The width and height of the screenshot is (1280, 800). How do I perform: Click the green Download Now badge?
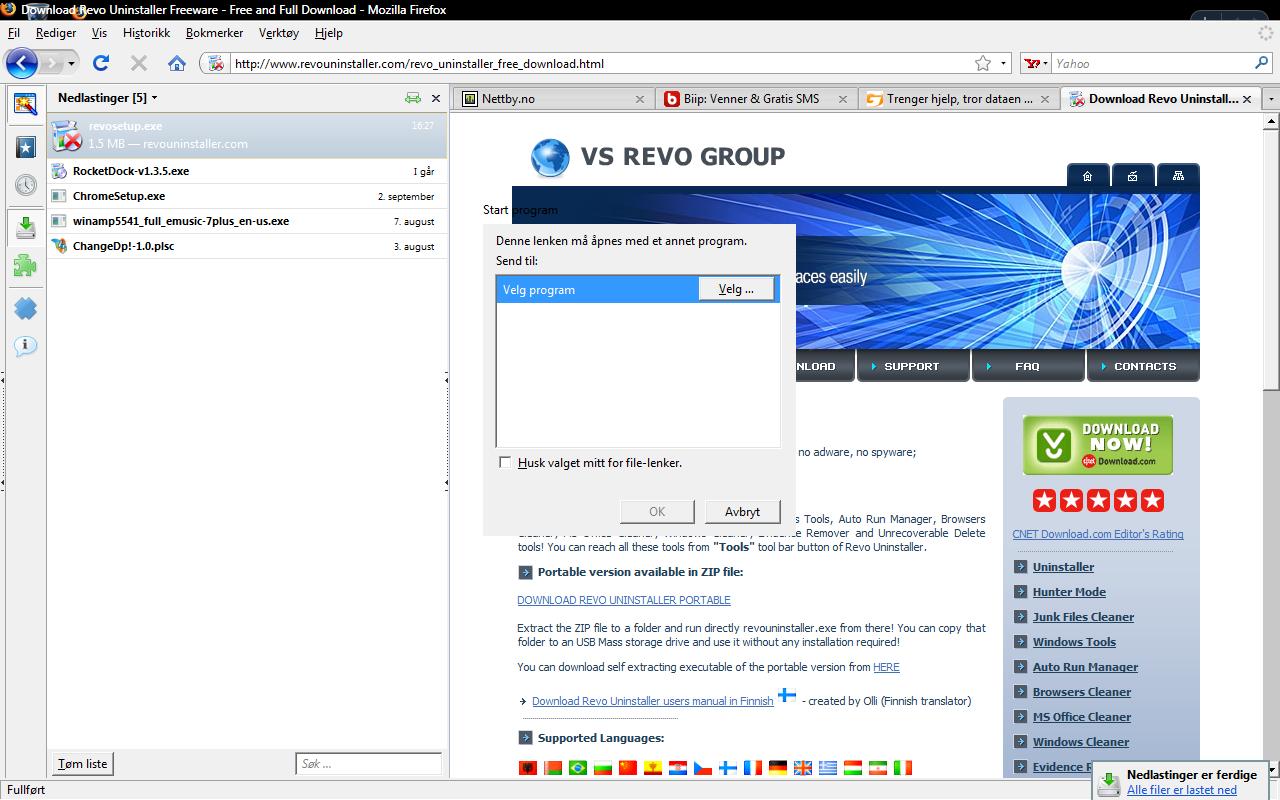coord(1097,445)
